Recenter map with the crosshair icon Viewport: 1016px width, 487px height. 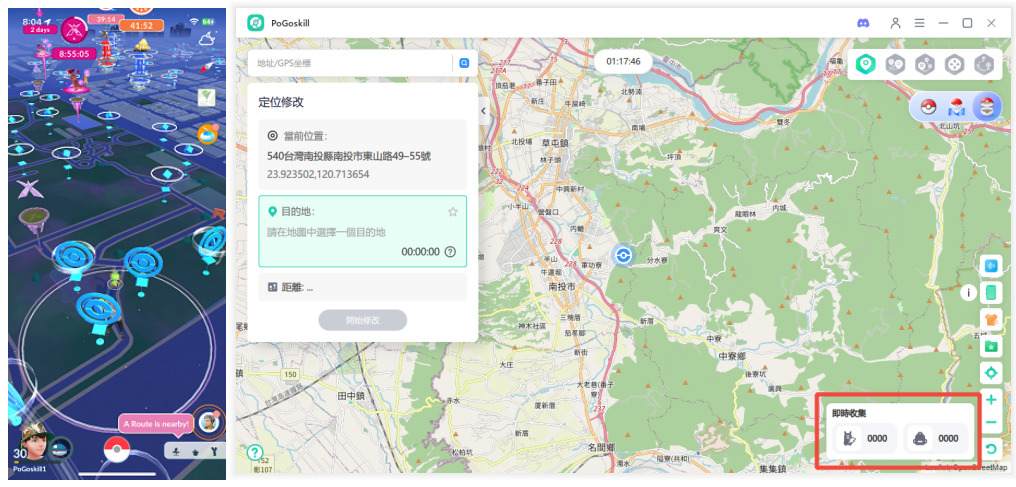pos(991,374)
